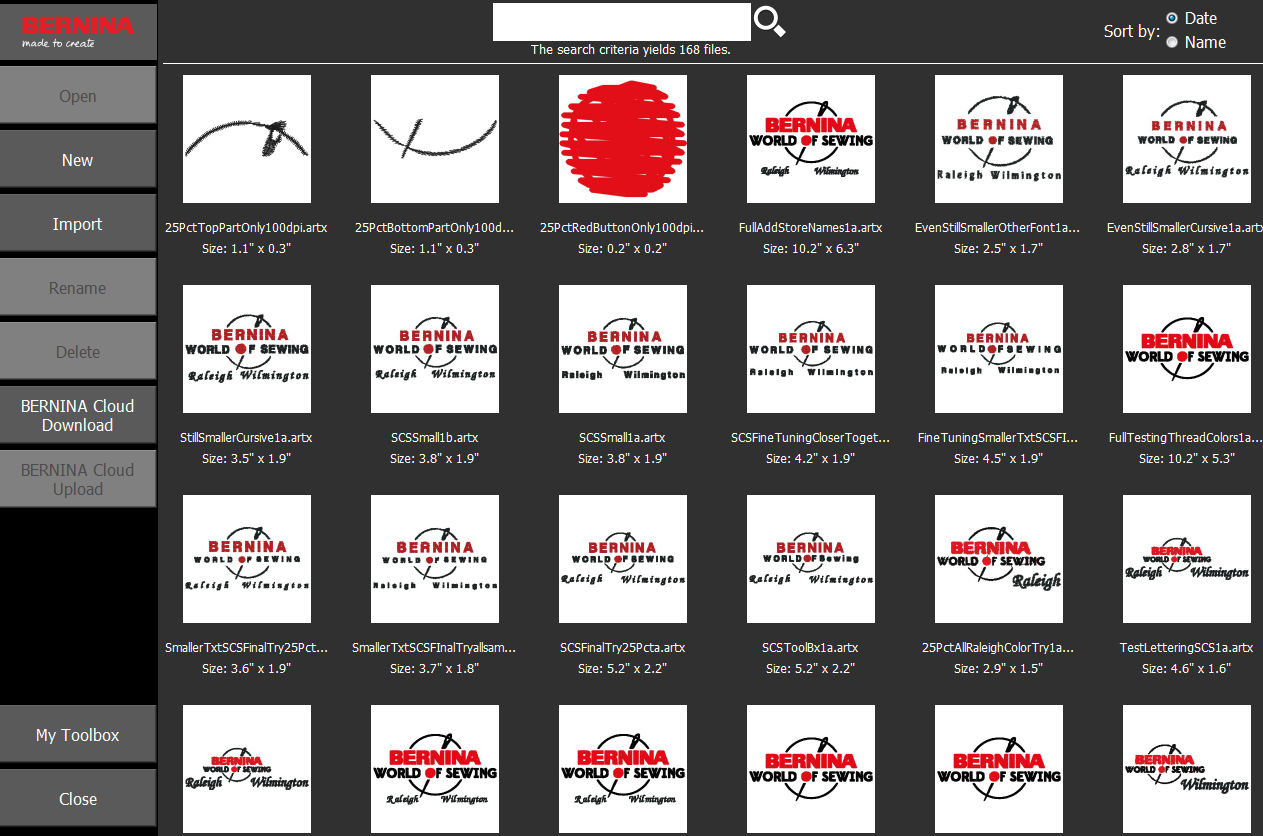Click file name StillSmallerCursive1a.artx
This screenshot has width=1263, height=836.
click(247, 438)
